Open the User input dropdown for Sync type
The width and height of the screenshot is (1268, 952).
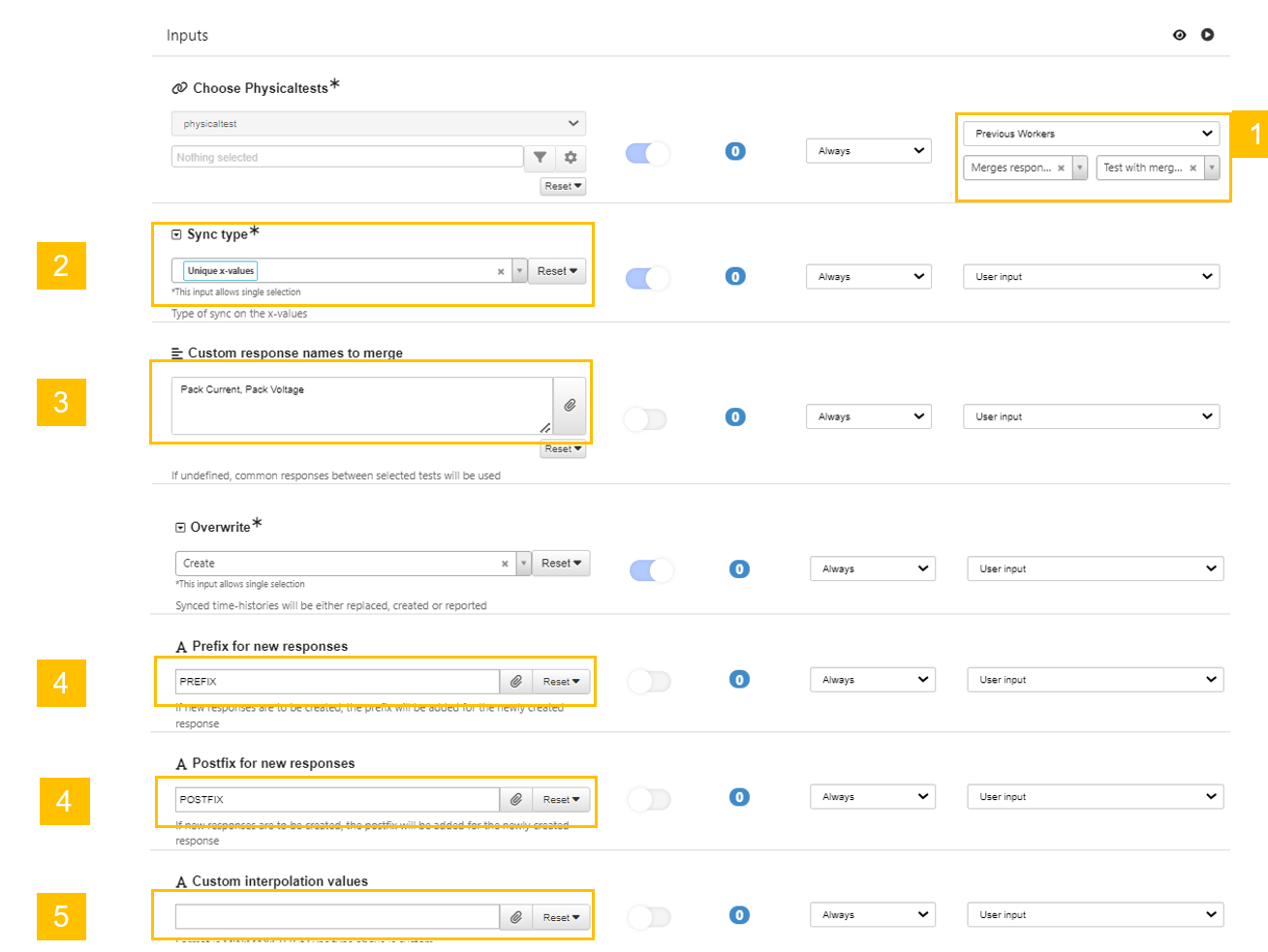point(1092,277)
